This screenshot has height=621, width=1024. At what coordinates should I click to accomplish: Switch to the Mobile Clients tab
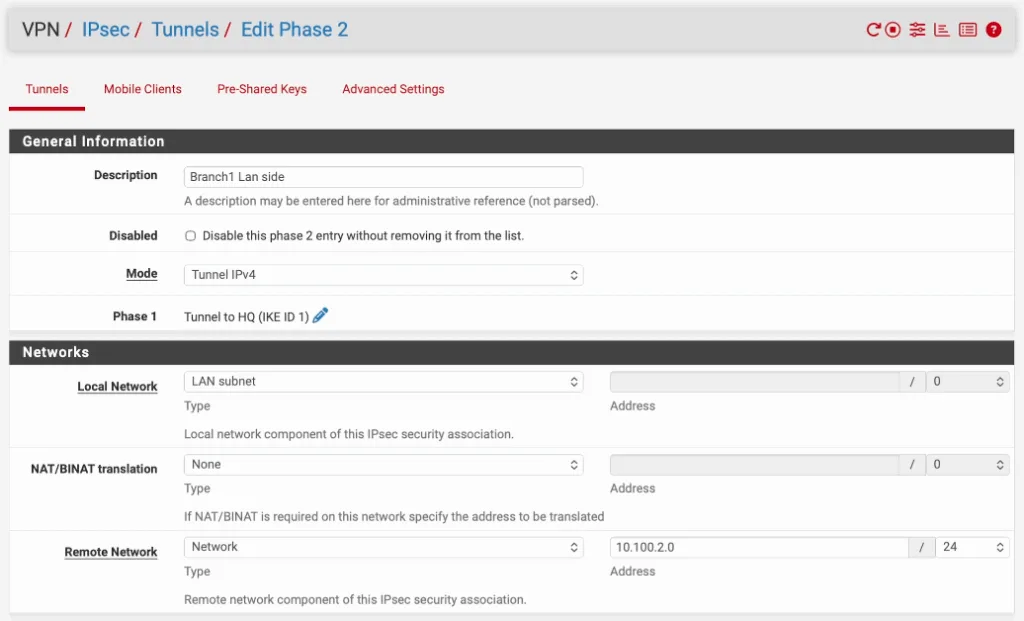pos(143,89)
